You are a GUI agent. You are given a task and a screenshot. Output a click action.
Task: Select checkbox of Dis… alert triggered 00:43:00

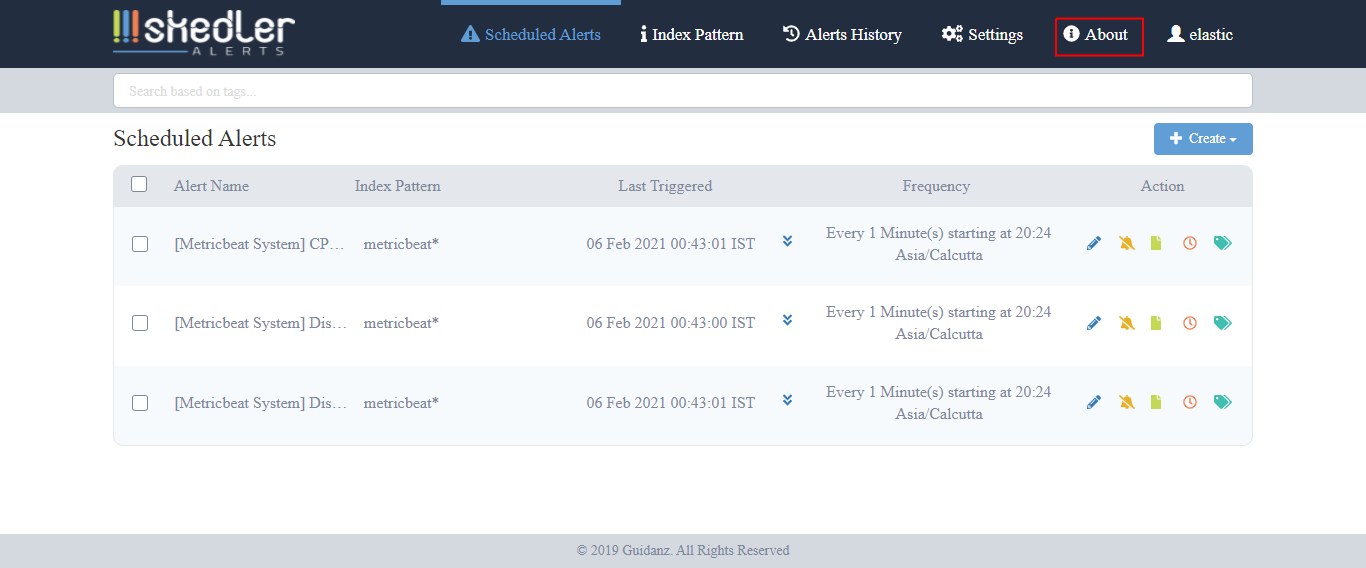click(140, 323)
